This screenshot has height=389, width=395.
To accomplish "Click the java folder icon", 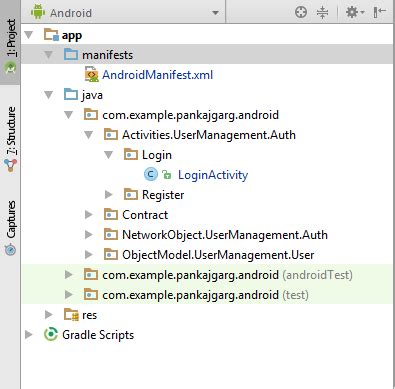I will pos(71,95).
